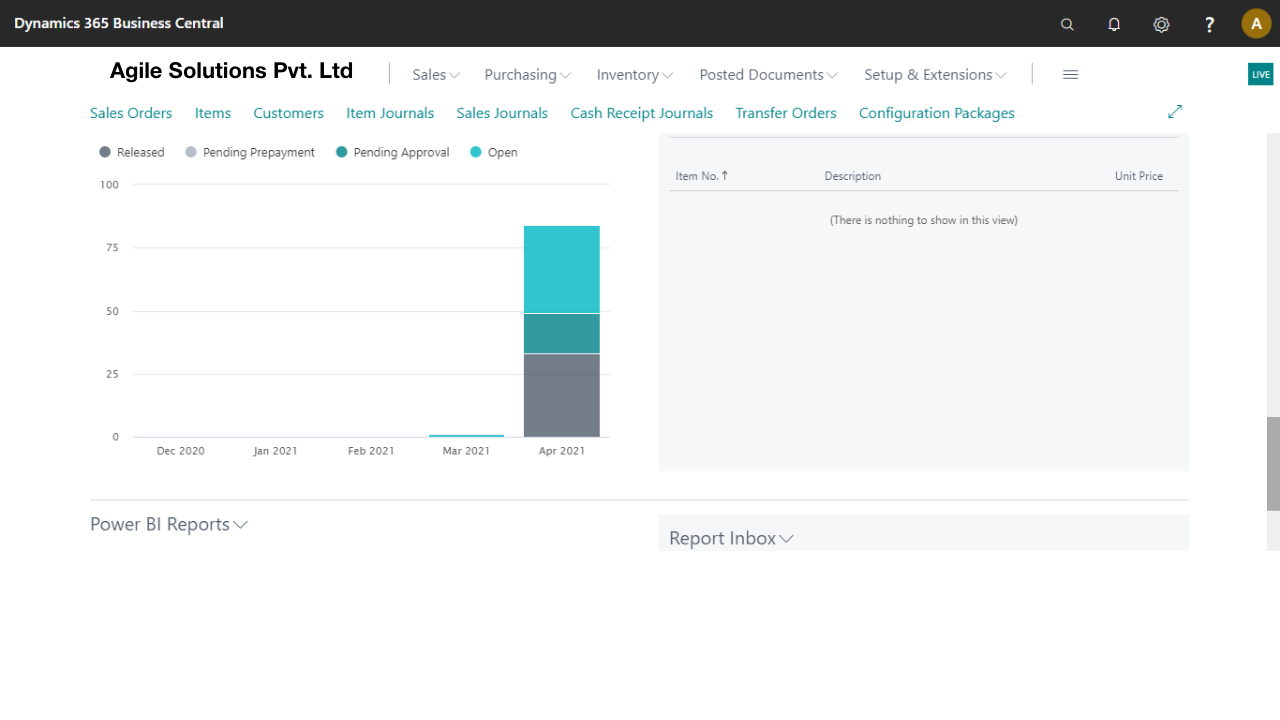Click the 75 value on the chart axis
Viewport: 1280px width, 720px height.
[113, 248]
